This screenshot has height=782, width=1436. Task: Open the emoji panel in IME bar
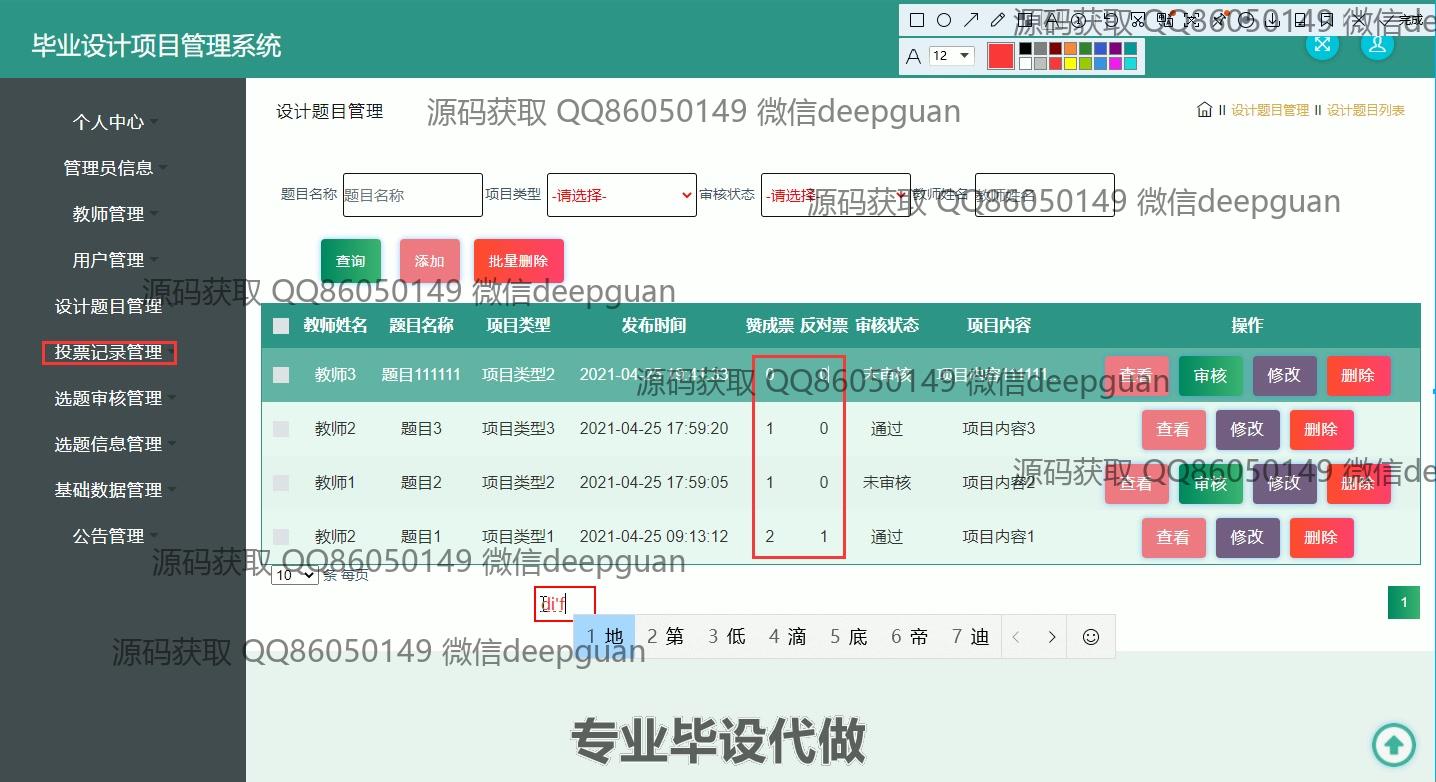[x=1091, y=636]
